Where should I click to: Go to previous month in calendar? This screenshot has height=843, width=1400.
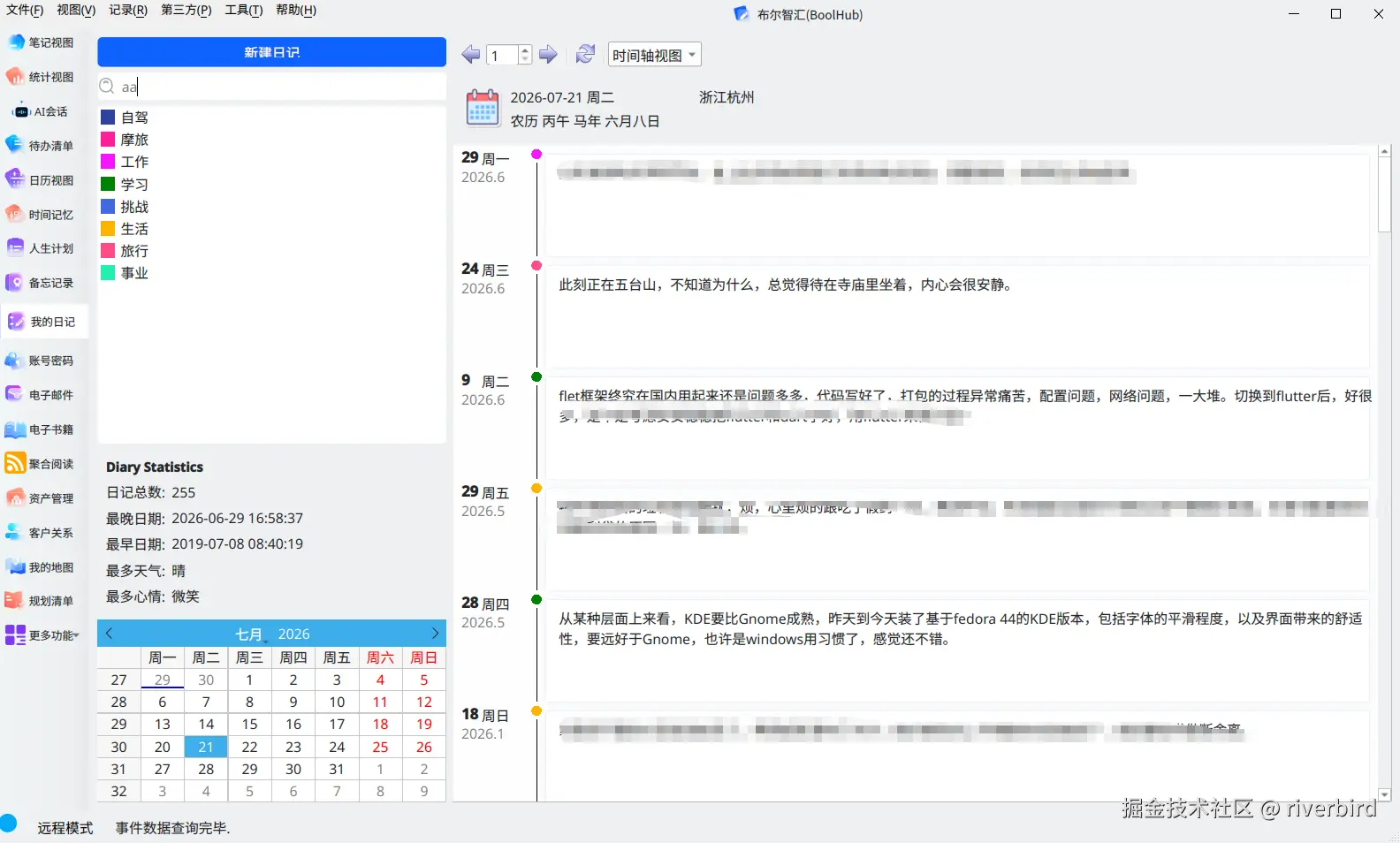(x=110, y=634)
